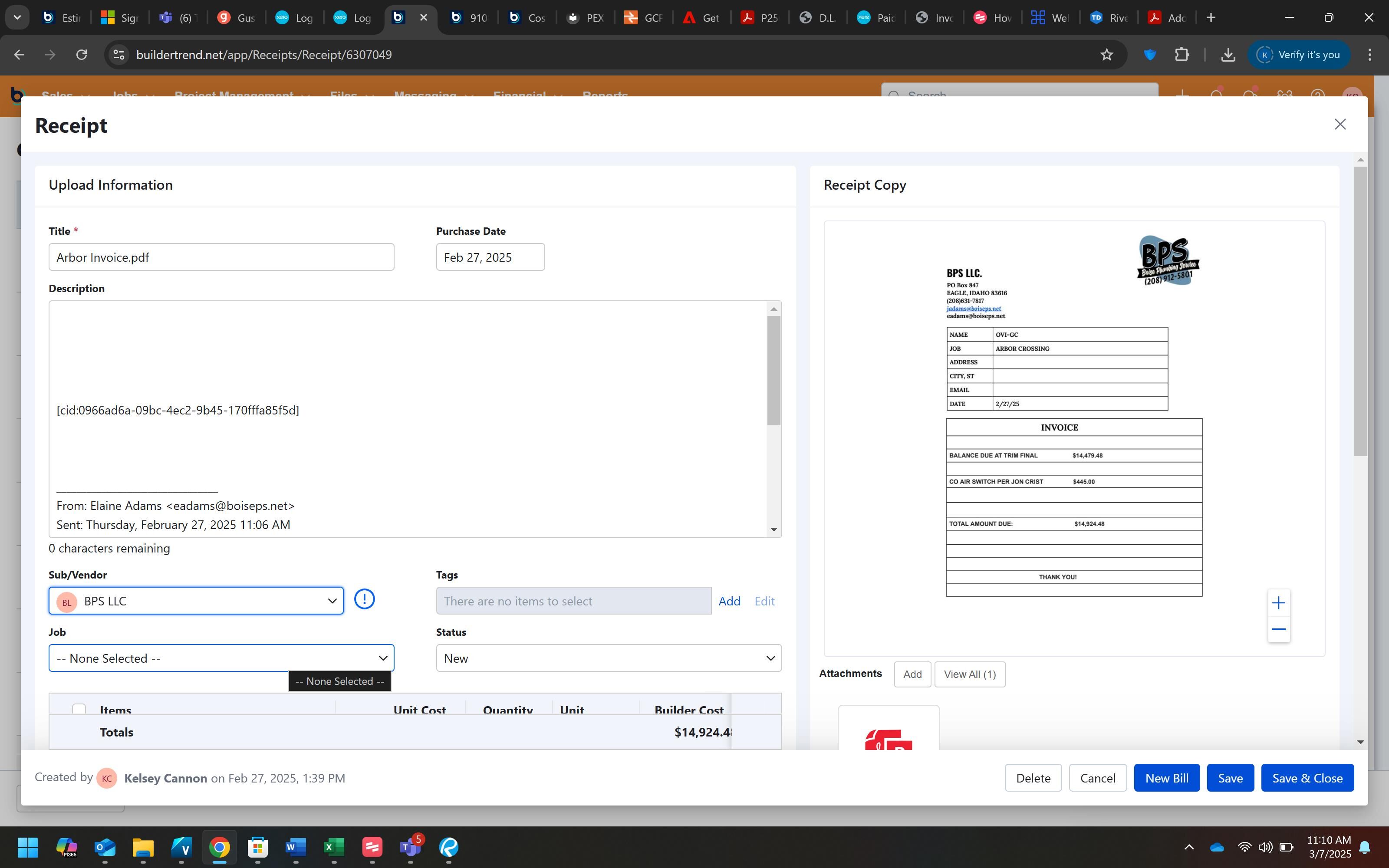The height and width of the screenshot is (868, 1389).
Task: Expand the Sub/Vendor BPS LLC dropdown
Action: [196, 601]
